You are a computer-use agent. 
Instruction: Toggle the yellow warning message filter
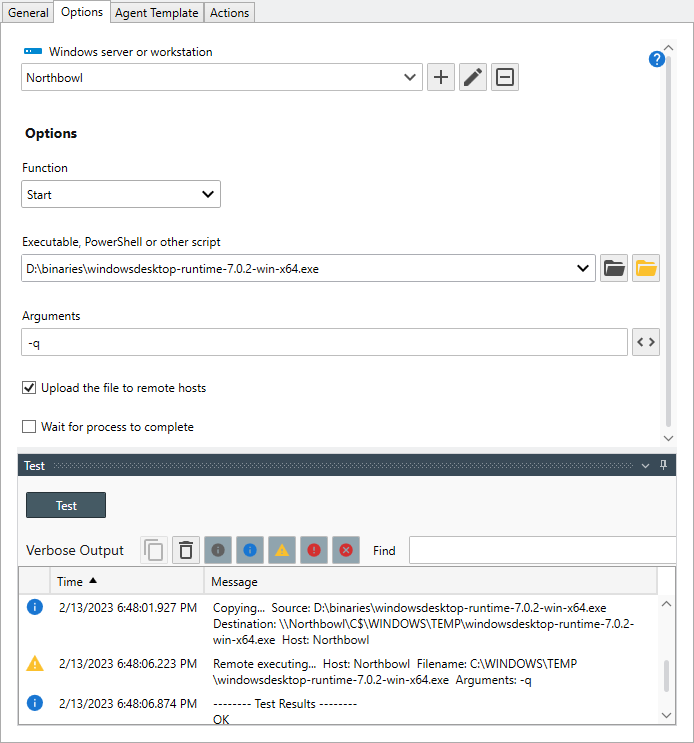(282, 550)
